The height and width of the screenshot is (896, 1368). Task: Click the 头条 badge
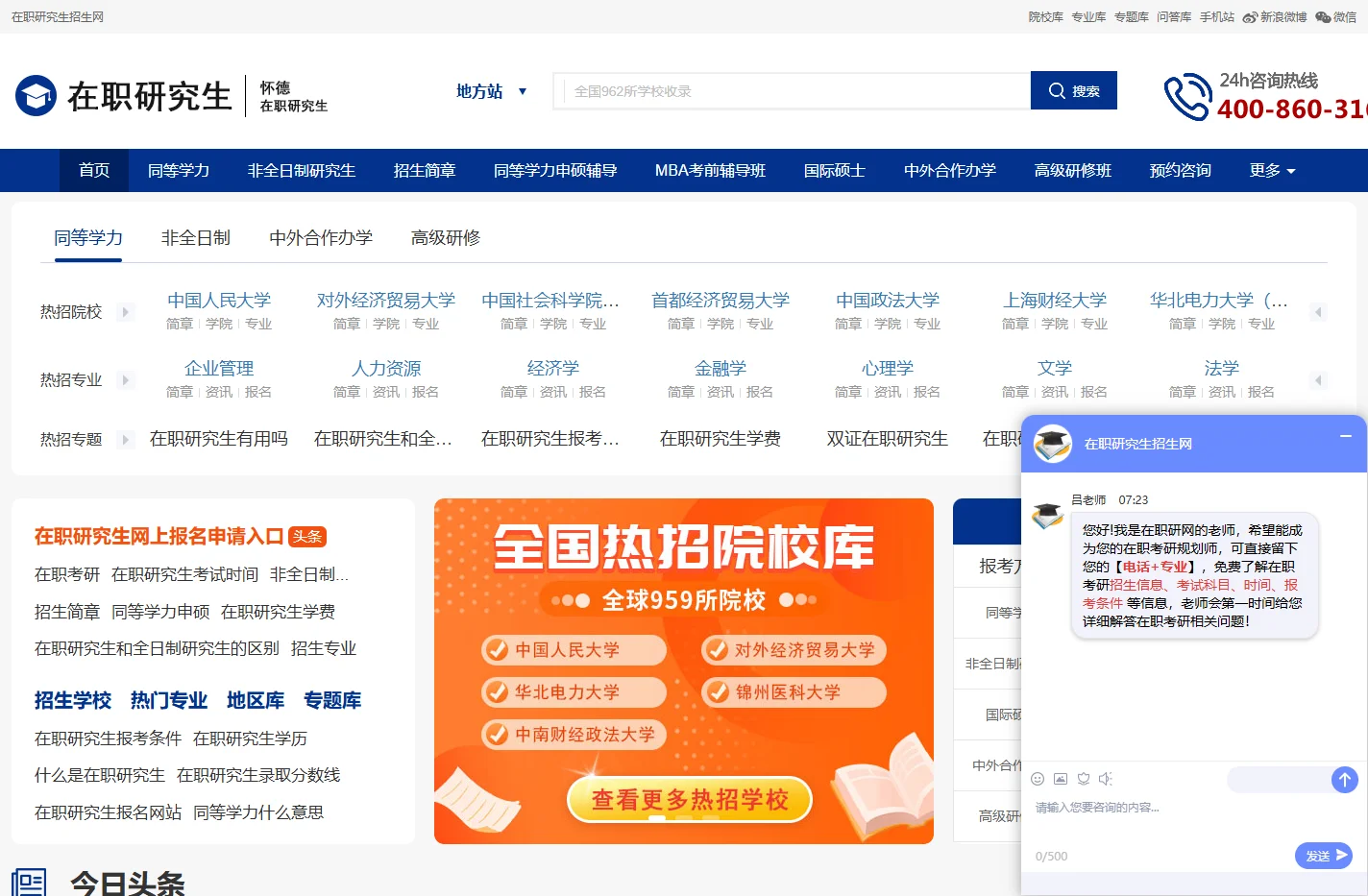pos(307,537)
